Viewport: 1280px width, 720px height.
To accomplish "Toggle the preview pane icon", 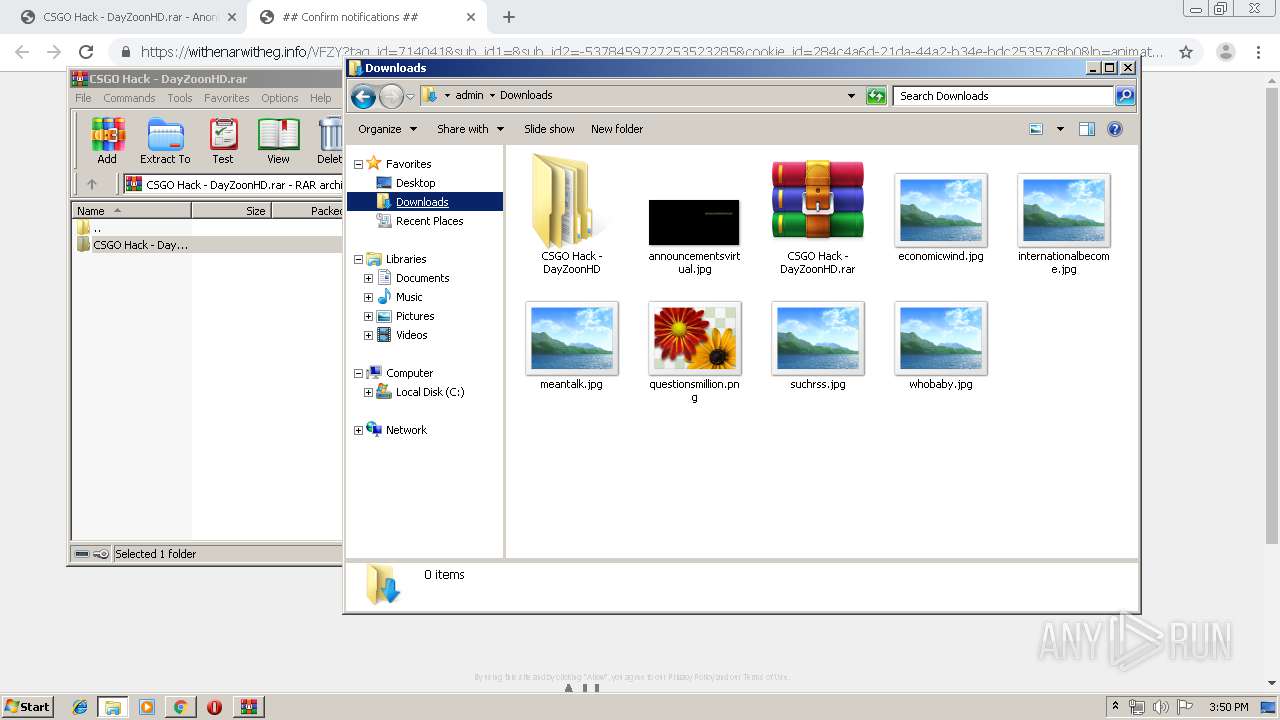I will 1087,129.
